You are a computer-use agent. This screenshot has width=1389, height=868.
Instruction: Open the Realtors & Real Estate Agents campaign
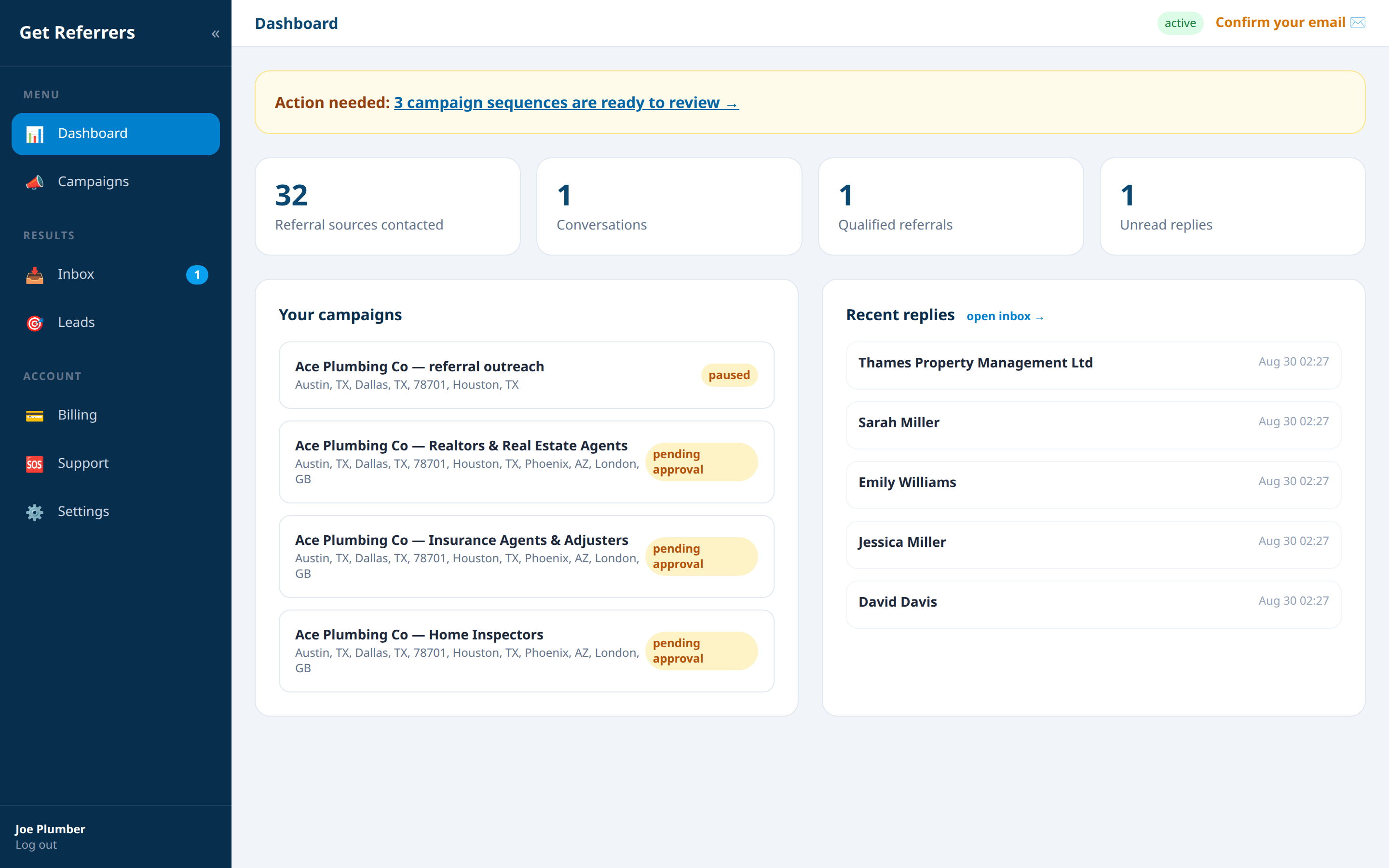526,462
